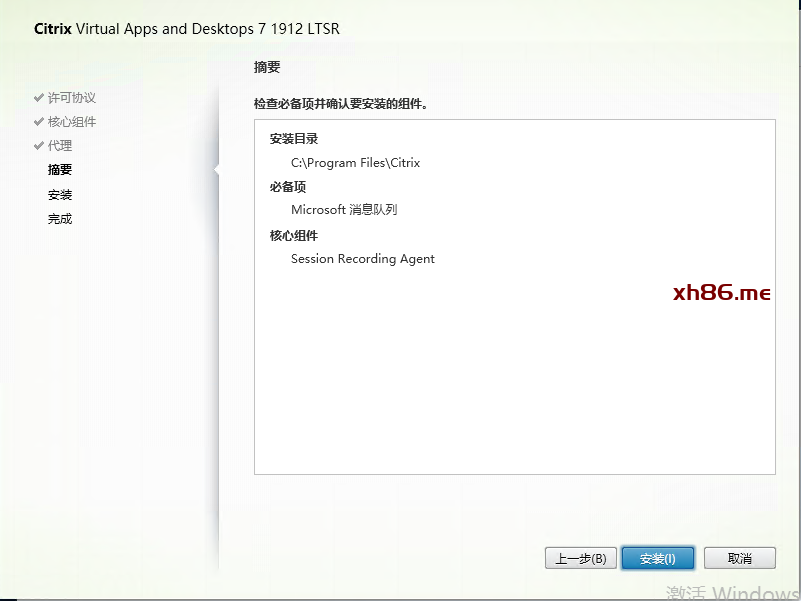Click the checkmark icon beside 许可协议
801x601 pixels.
pos(39,98)
